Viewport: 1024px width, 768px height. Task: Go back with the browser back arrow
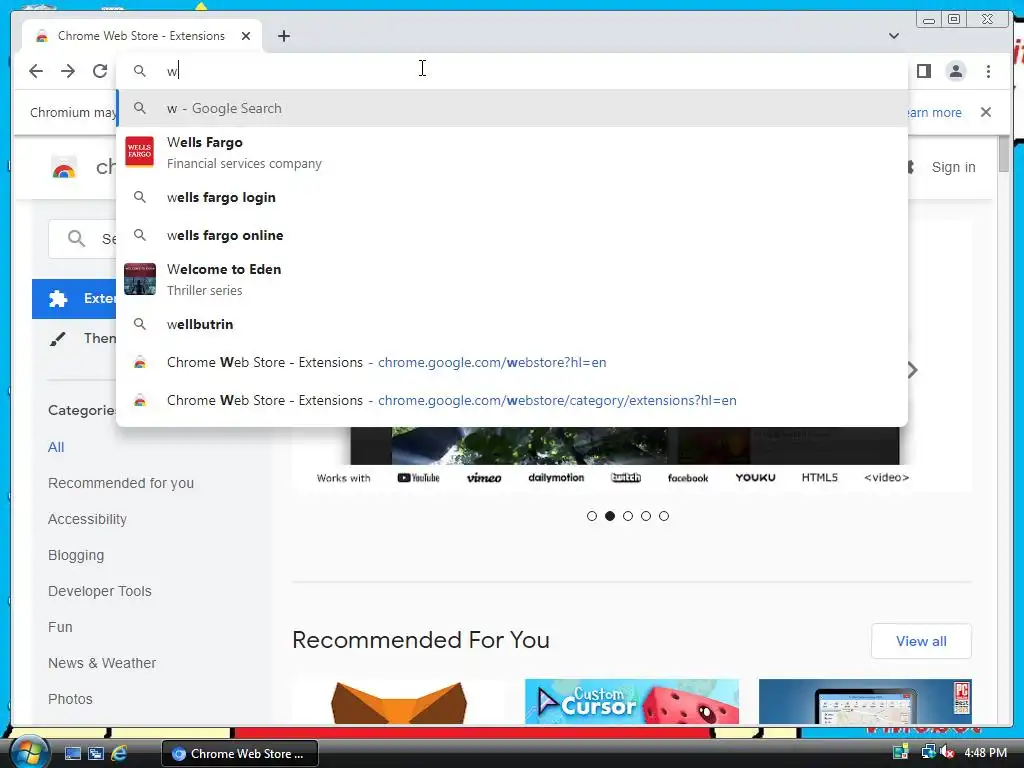click(x=36, y=71)
